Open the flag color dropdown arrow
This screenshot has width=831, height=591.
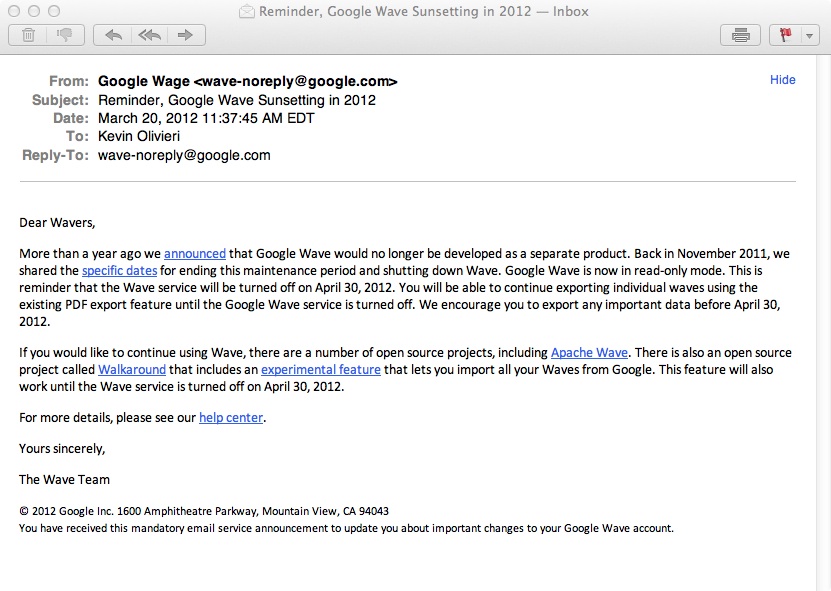tap(809, 35)
